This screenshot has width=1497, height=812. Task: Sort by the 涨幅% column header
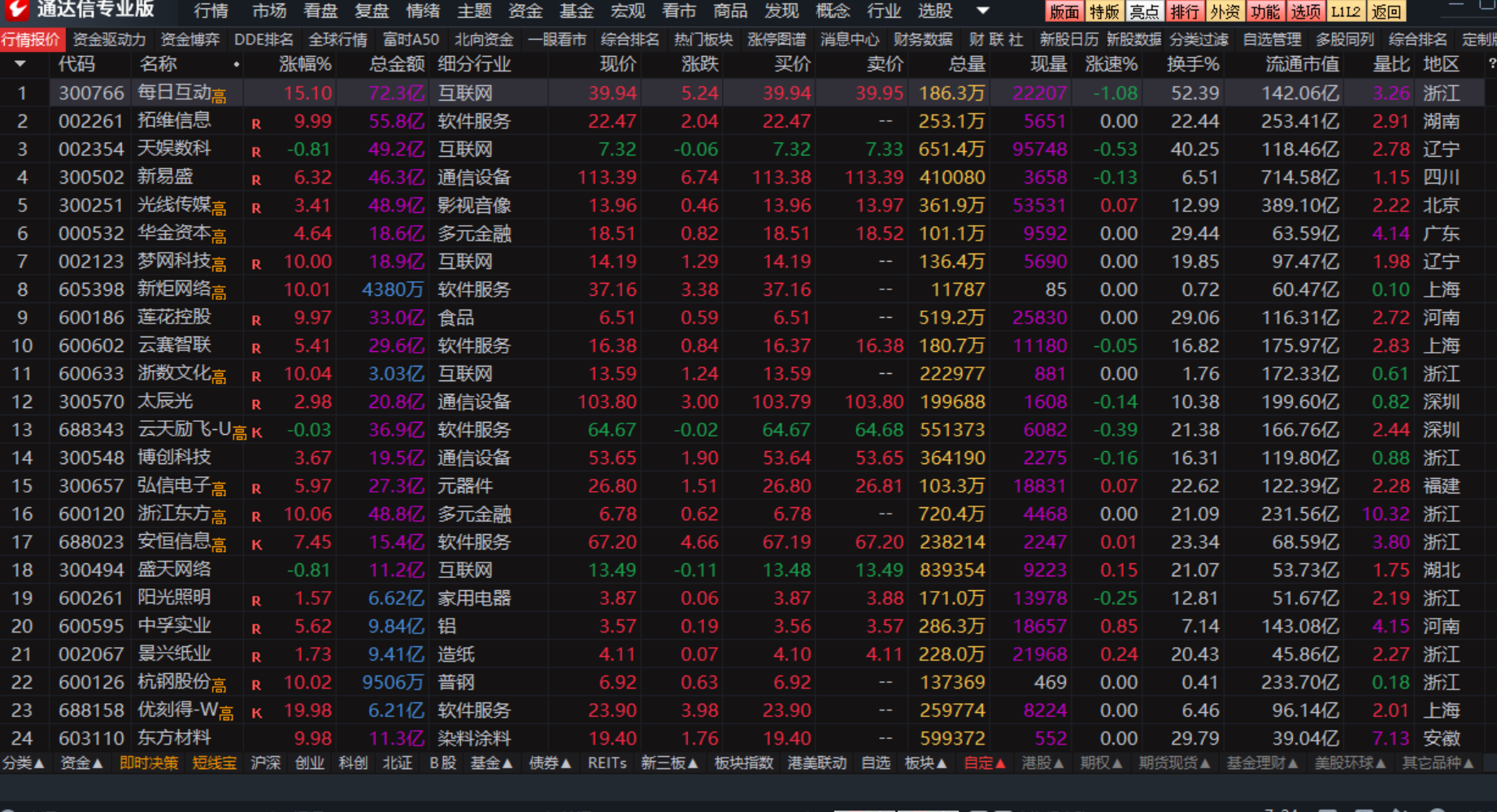tap(305, 63)
